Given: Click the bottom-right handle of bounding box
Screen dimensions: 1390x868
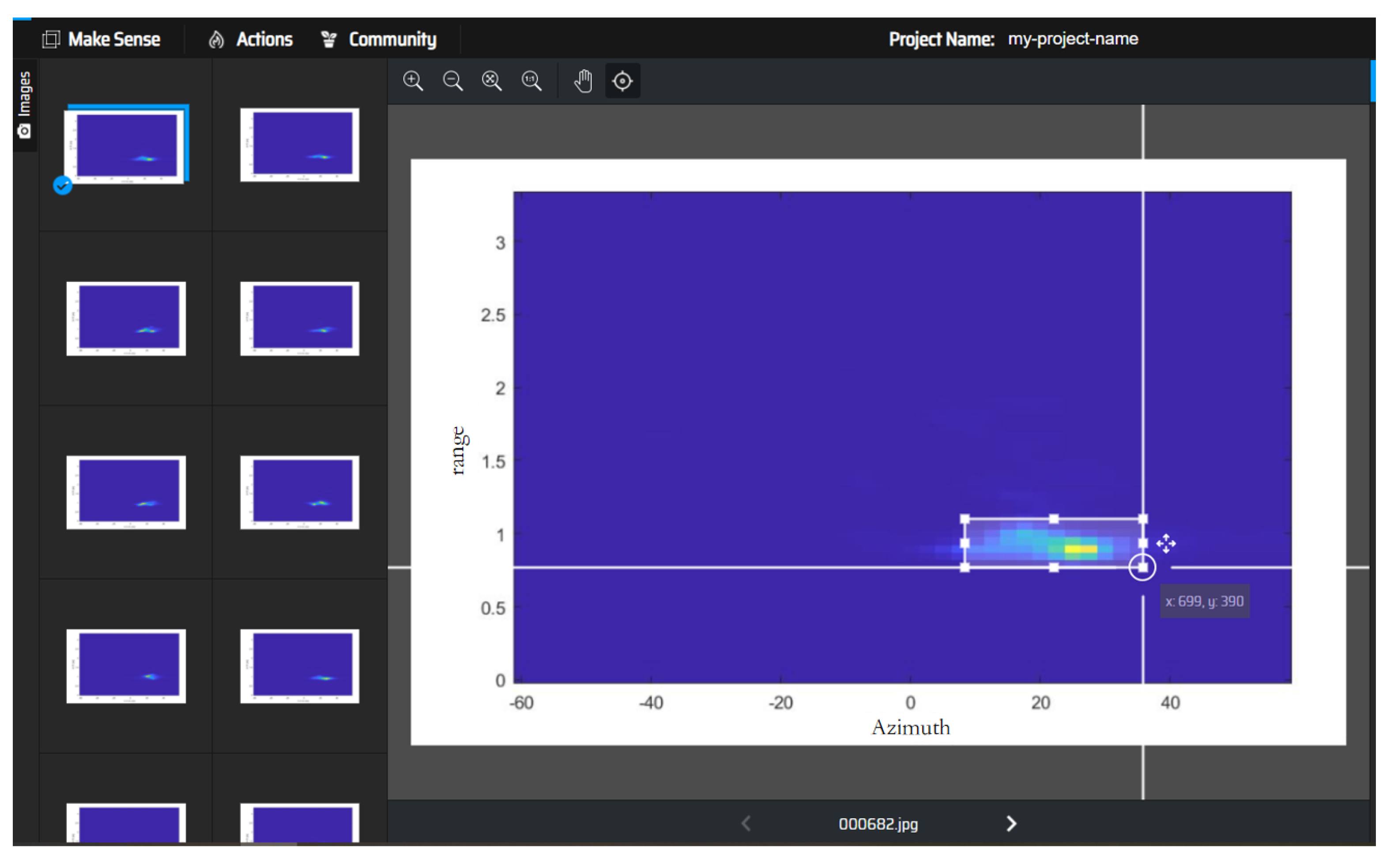Looking at the screenshot, I should [x=1142, y=568].
